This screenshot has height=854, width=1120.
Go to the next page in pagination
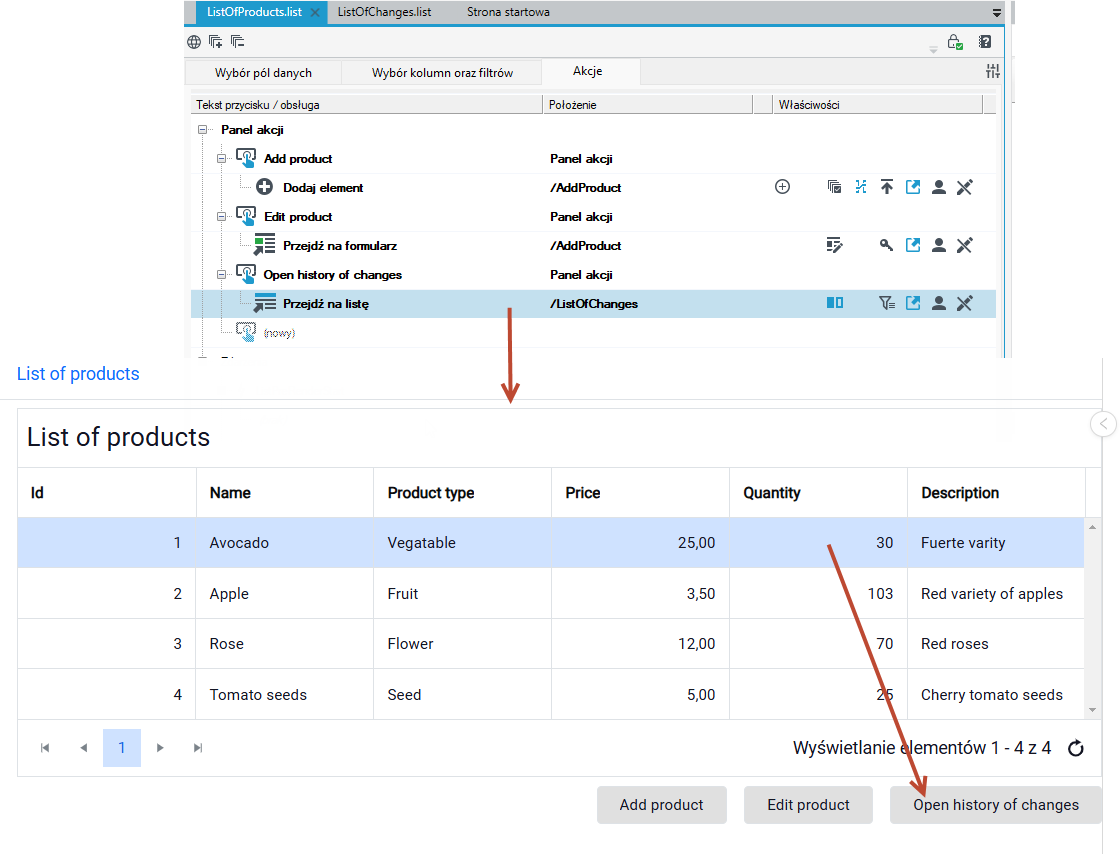click(x=160, y=748)
